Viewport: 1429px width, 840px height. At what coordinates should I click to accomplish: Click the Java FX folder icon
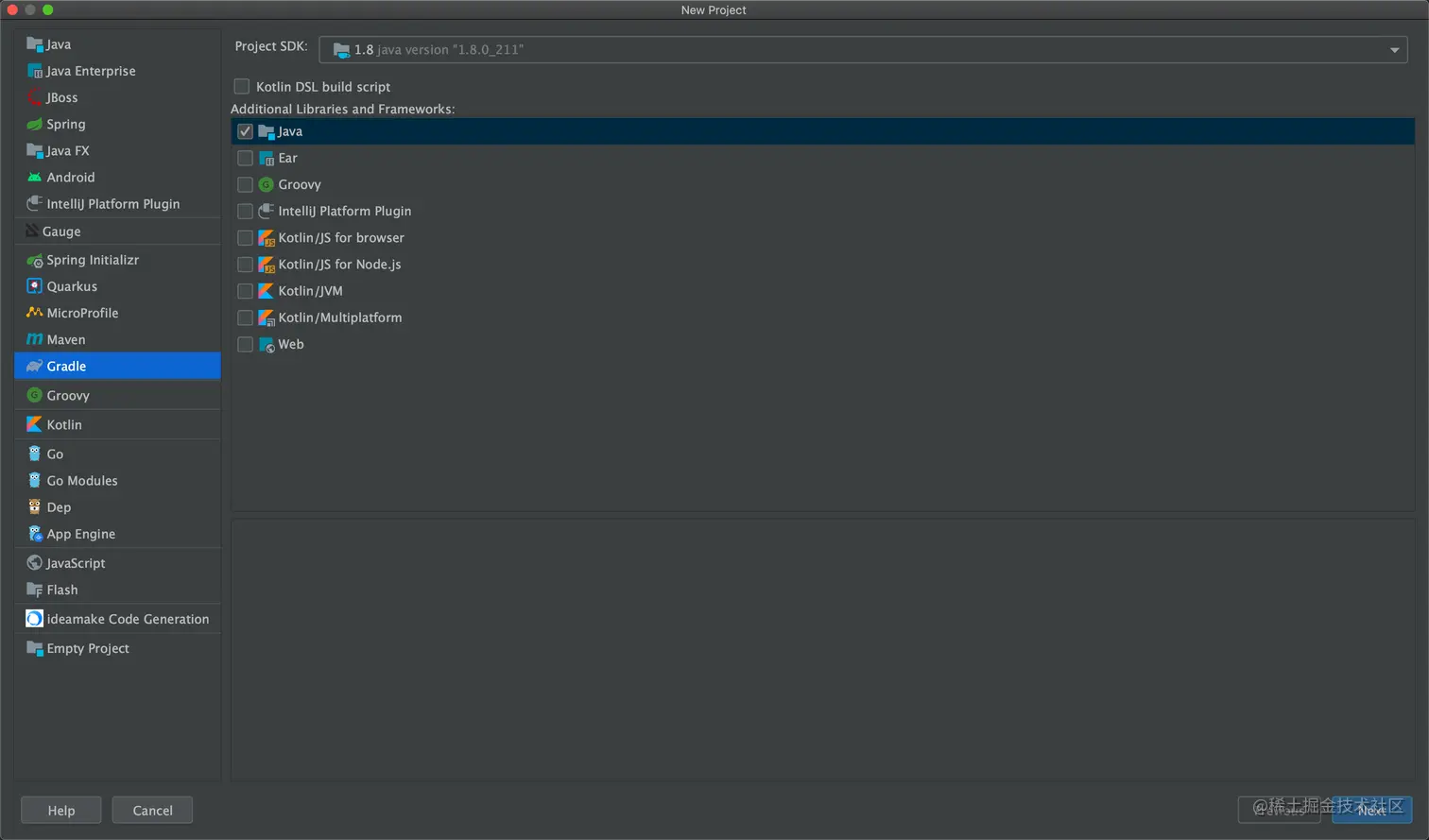[x=35, y=150]
